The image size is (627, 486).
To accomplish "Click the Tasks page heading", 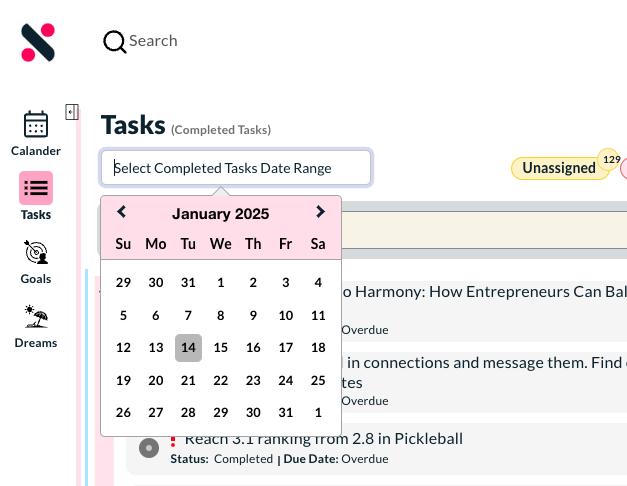I will pyautogui.click(x=133, y=125).
